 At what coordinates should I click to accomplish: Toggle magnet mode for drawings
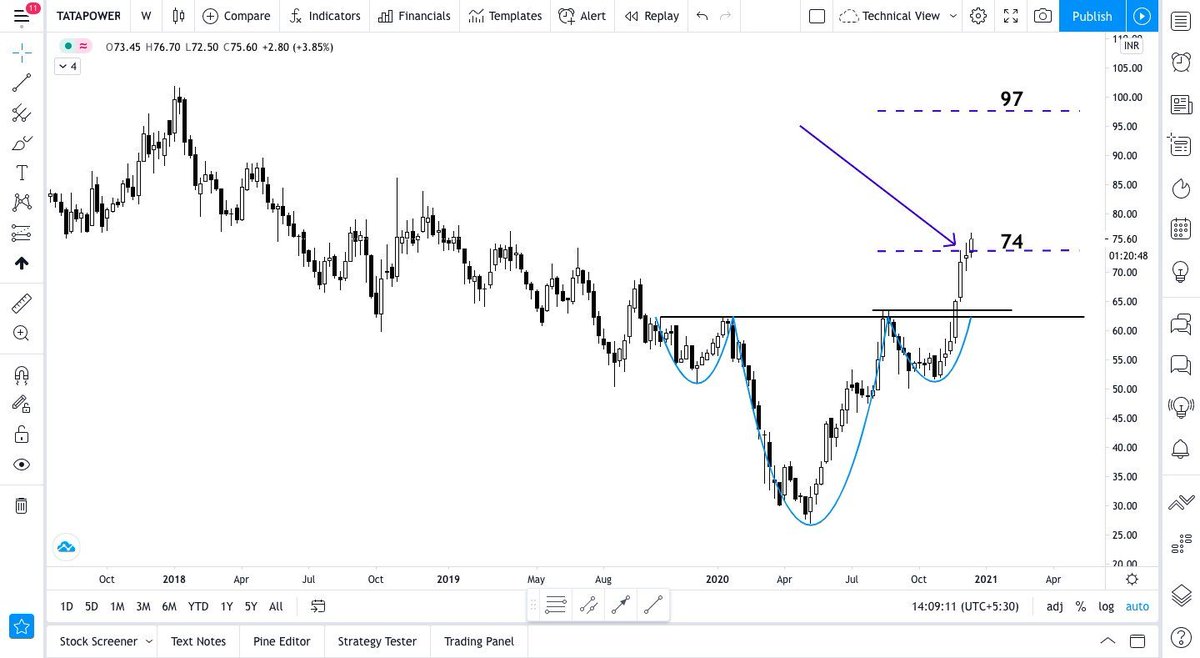coord(21,375)
